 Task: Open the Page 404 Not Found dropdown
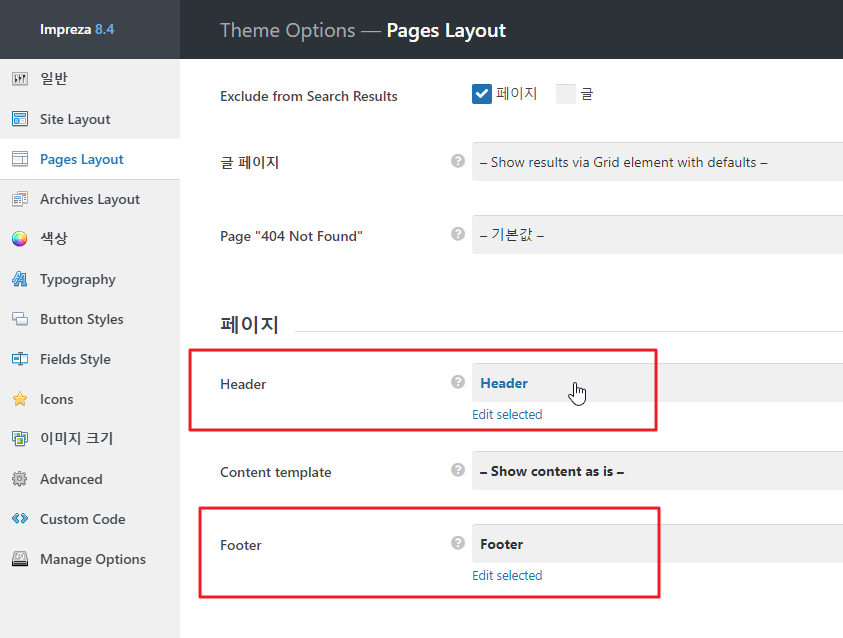click(x=657, y=235)
